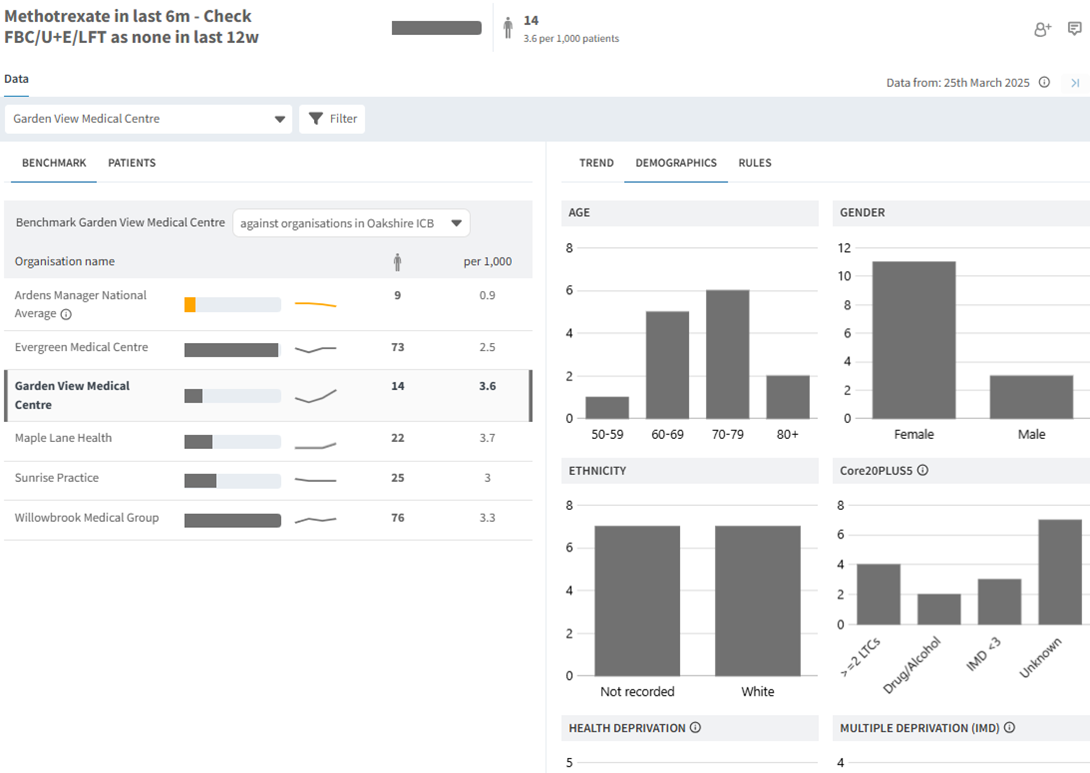The width and height of the screenshot is (1090, 773).
Task: Click the 60-69 bar in the Age chart
Action: tap(667, 365)
